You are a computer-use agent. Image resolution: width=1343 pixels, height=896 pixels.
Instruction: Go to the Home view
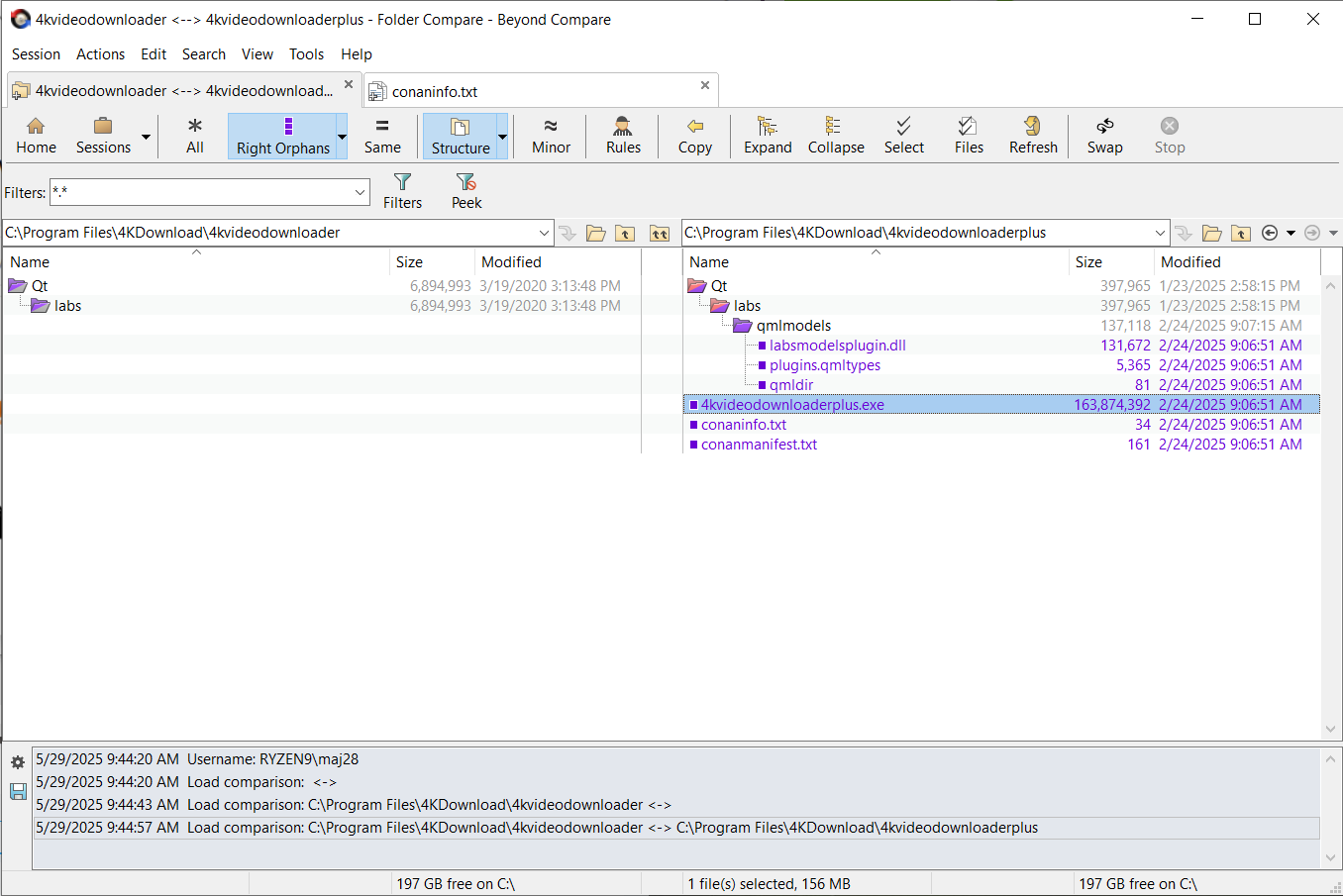pyautogui.click(x=36, y=136)
